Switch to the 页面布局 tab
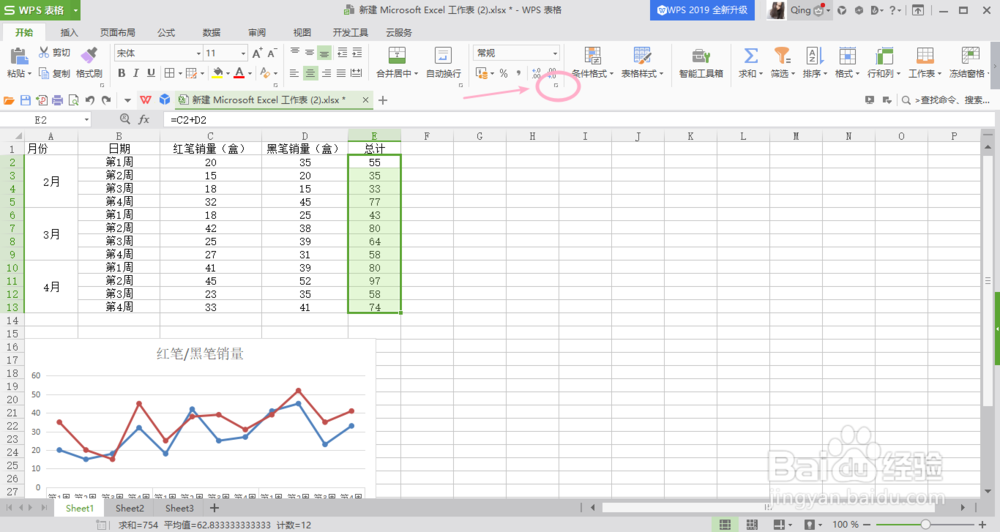1000x532 pixels. pyautogui.click(x=117, y=32)
